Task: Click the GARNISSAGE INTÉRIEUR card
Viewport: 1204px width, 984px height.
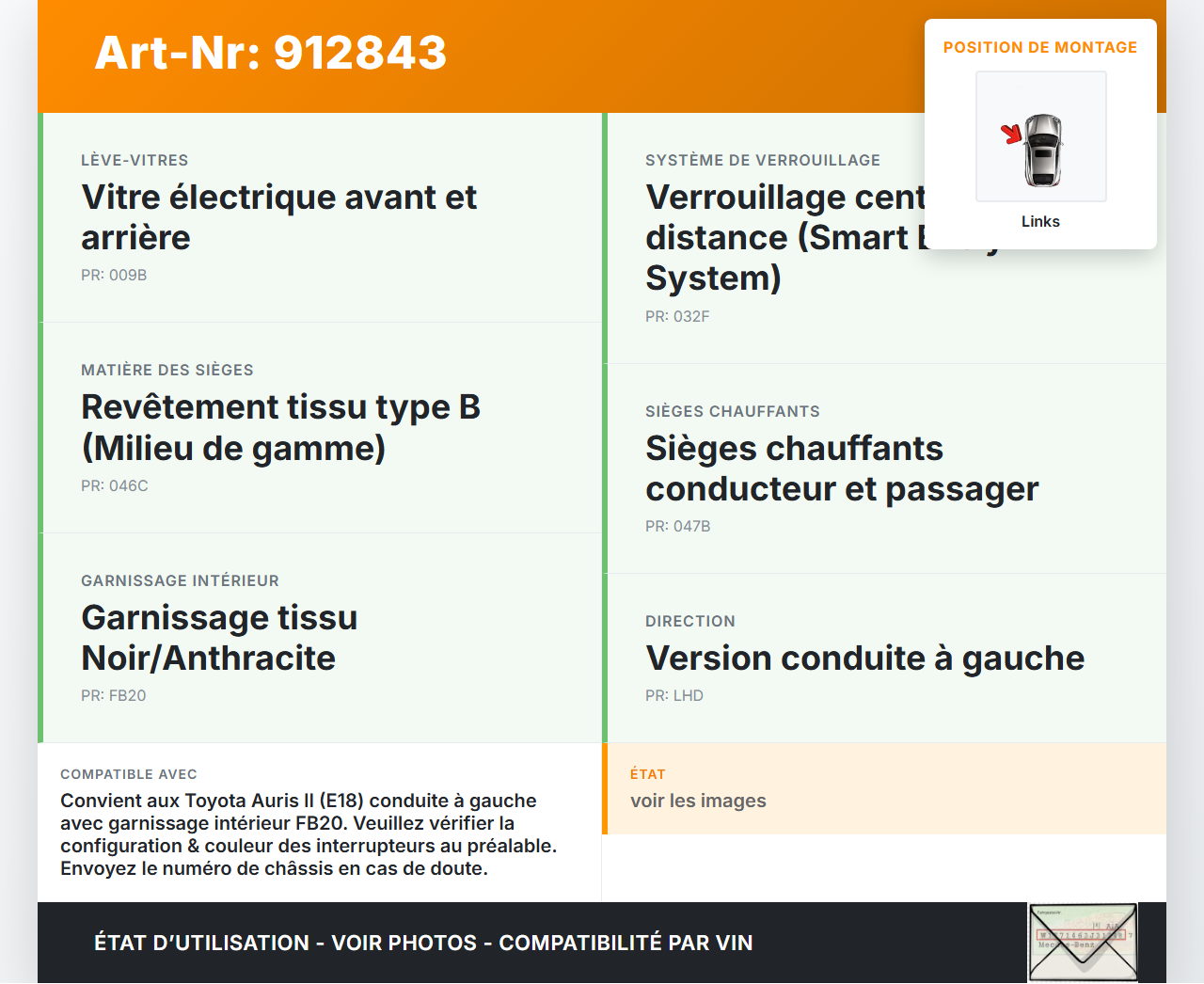Action: tap(320, 637)
